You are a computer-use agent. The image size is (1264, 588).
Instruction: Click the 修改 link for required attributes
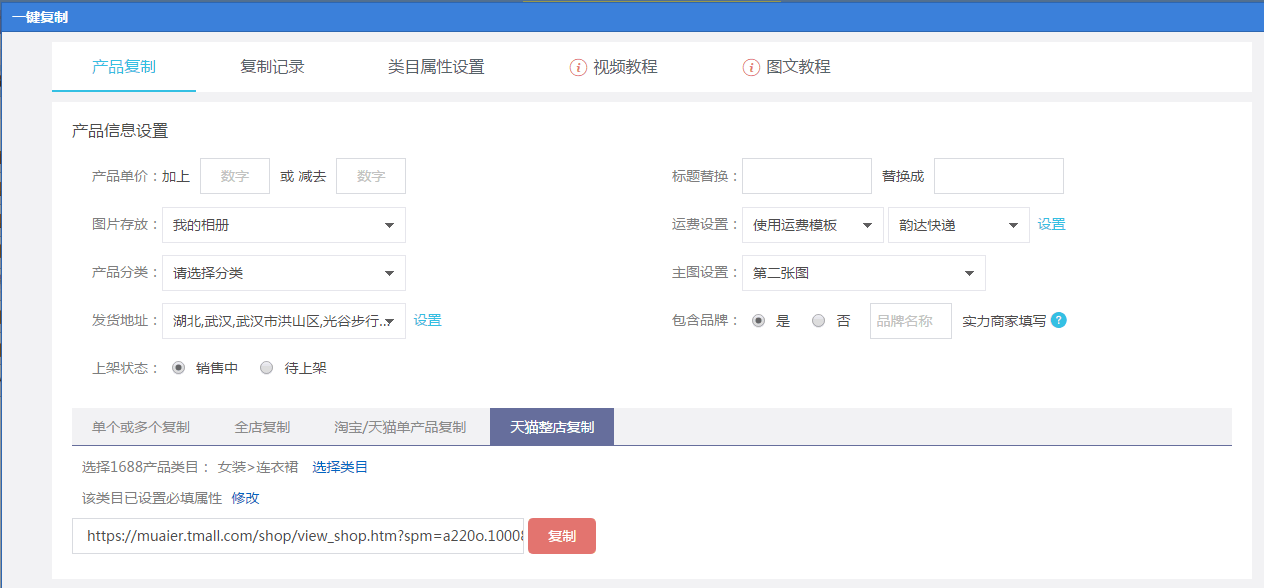coord(246,498)
